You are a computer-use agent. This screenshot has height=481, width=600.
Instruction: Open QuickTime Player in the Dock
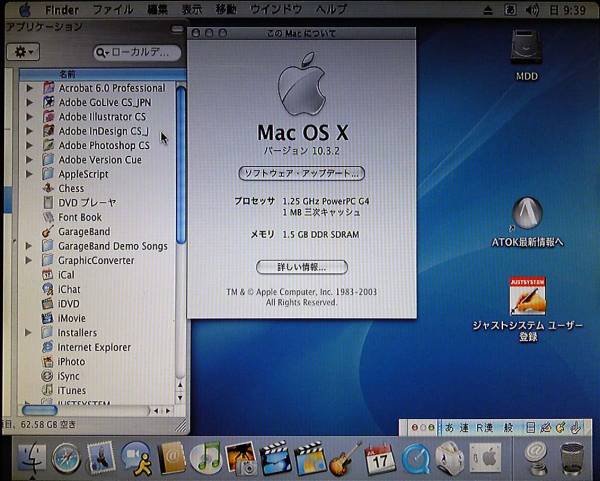point(416,459)
